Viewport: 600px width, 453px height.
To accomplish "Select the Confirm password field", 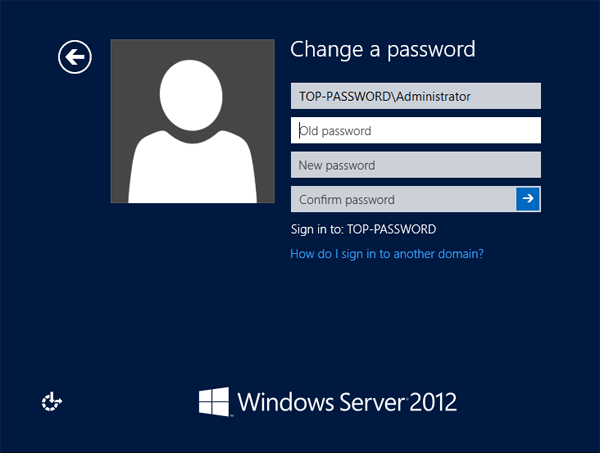I will point(403,199).
